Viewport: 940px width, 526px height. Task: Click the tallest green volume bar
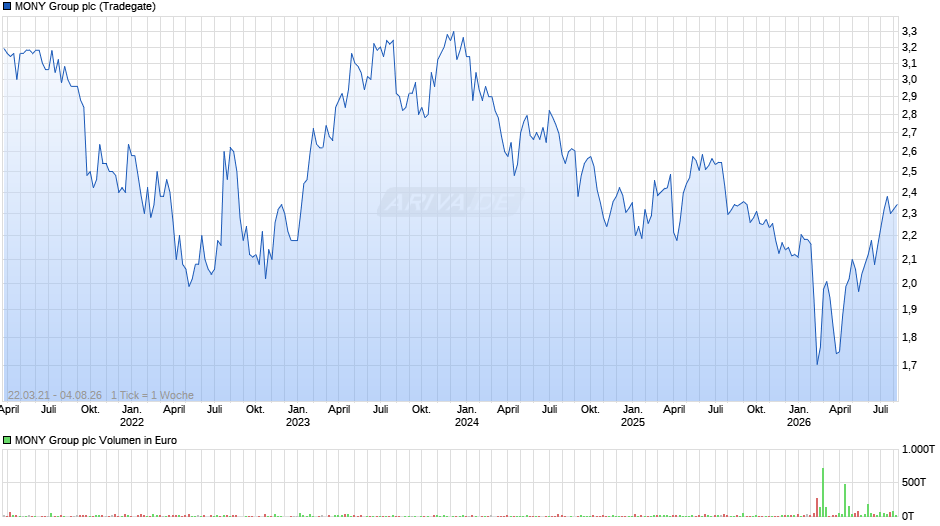[823, 492]
